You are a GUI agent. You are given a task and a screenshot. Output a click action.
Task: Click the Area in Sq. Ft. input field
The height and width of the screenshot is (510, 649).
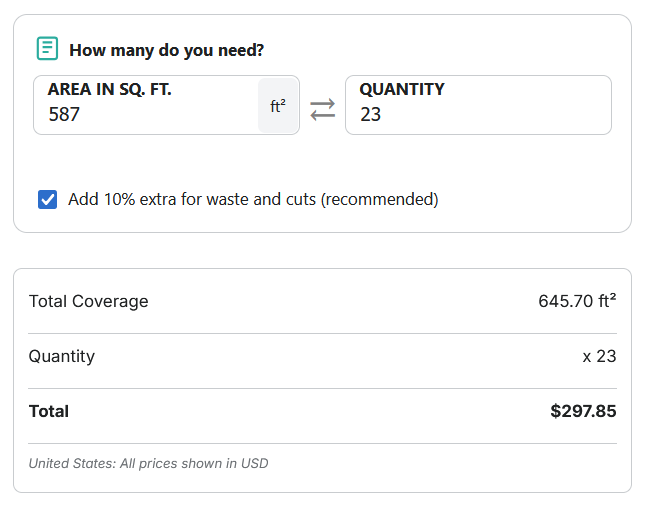tap(166, 105)
